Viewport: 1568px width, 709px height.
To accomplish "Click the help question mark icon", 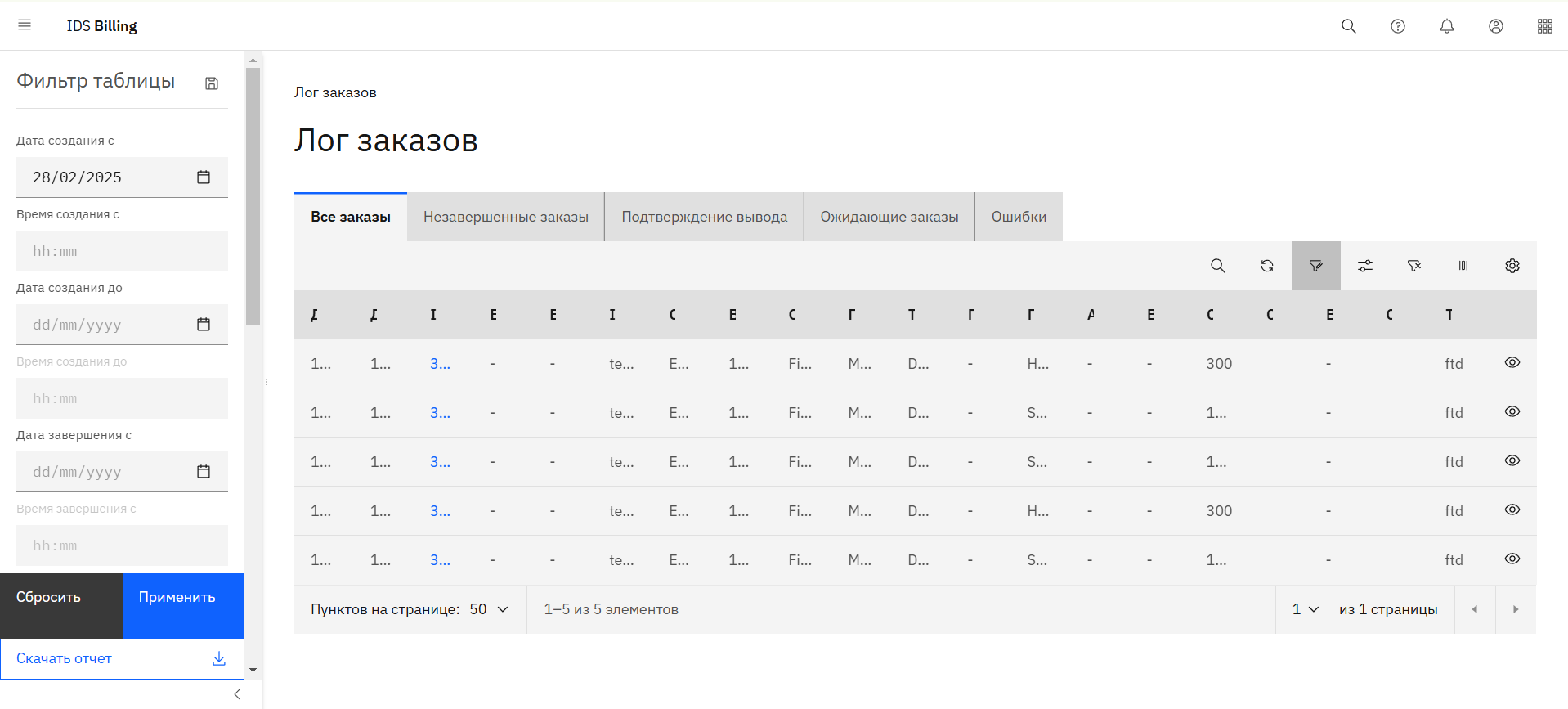I will pos(1398,26).
